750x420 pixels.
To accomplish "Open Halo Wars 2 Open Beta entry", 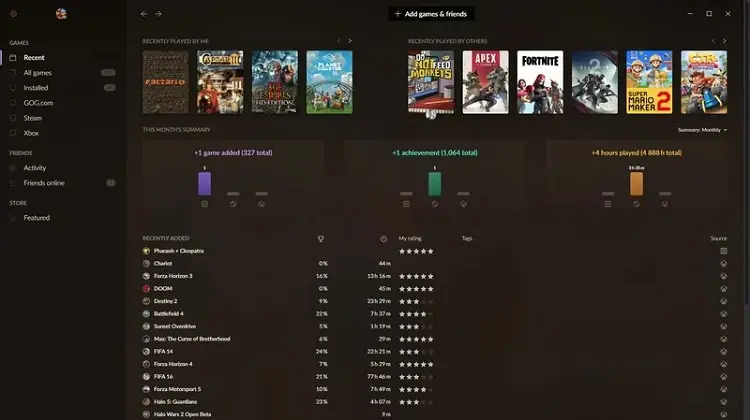I will click(434, 414).
